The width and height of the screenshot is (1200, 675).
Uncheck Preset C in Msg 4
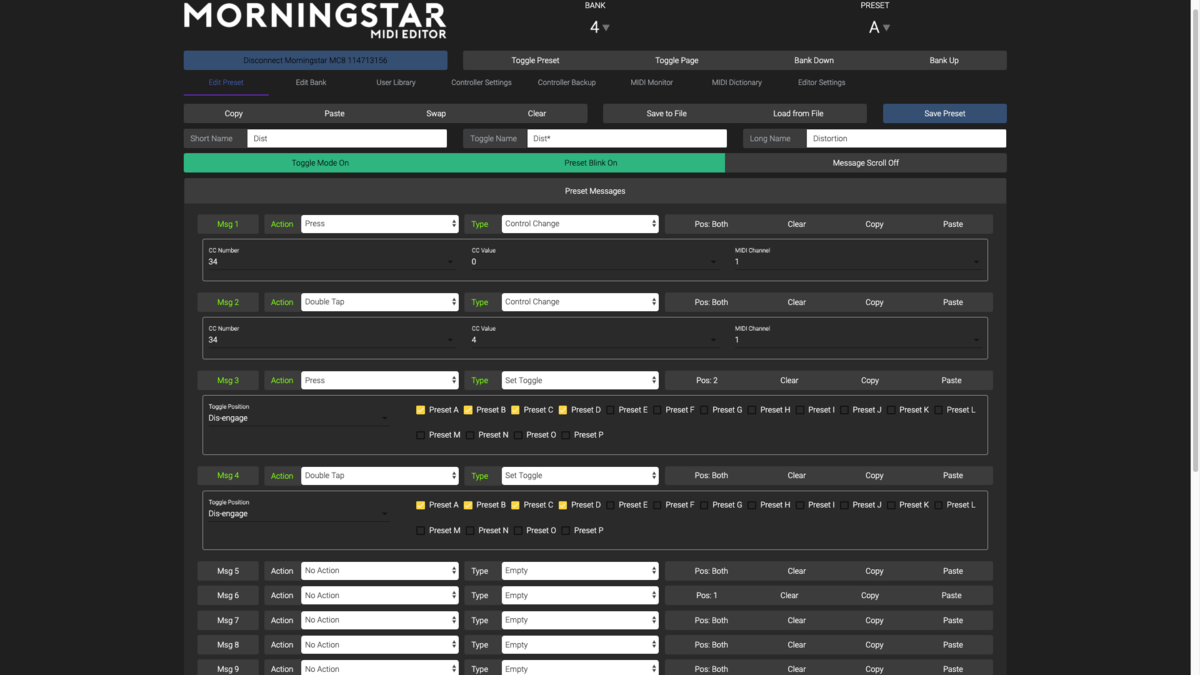click(x=515, y=505)
